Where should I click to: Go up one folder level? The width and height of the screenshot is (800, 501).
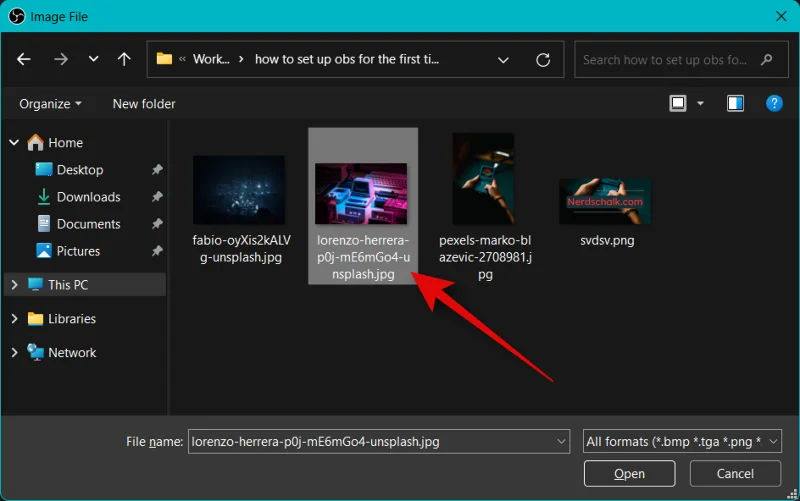click(x=124, y=59)
